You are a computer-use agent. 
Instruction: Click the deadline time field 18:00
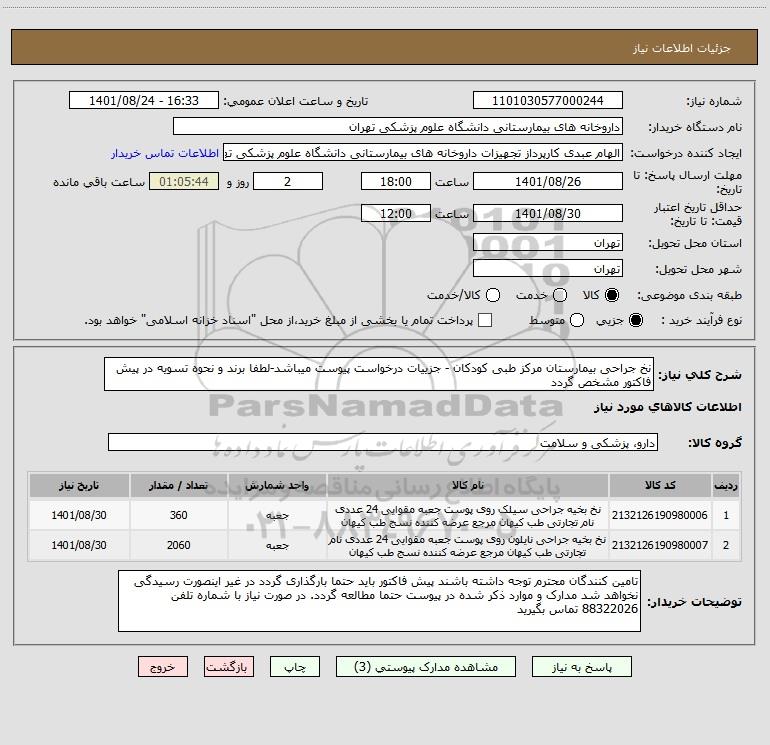pyautogui.click(x=396, y=181)
